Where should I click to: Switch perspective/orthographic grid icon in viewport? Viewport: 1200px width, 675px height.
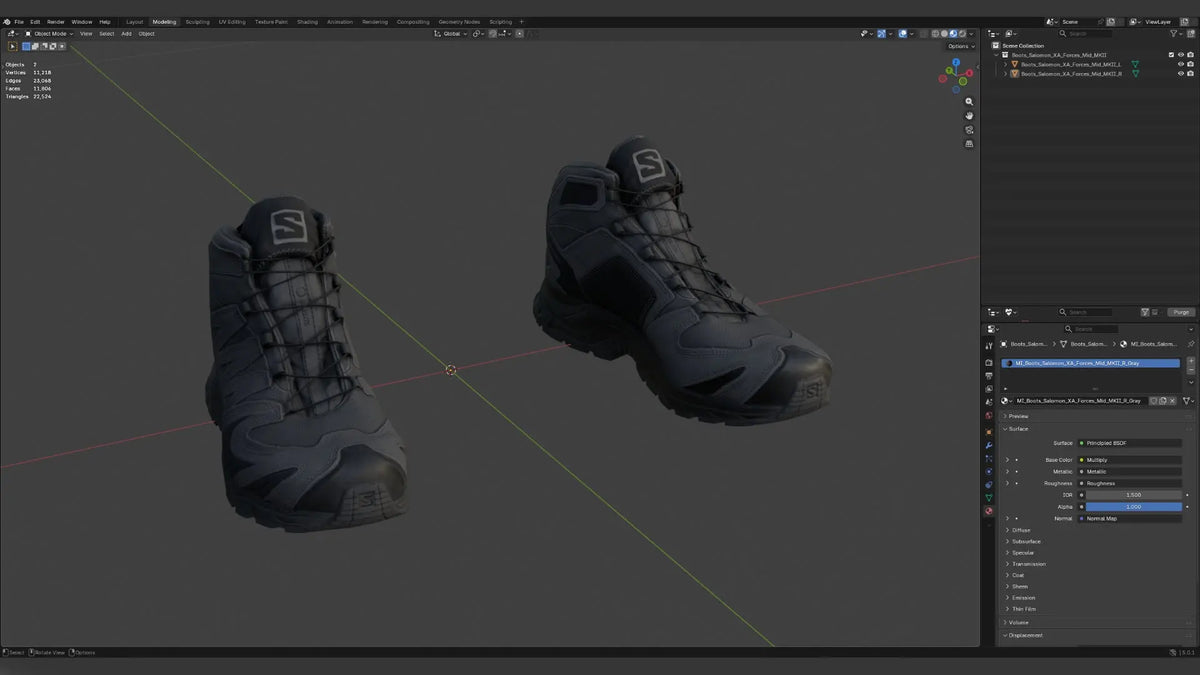[x=969, y=144]
